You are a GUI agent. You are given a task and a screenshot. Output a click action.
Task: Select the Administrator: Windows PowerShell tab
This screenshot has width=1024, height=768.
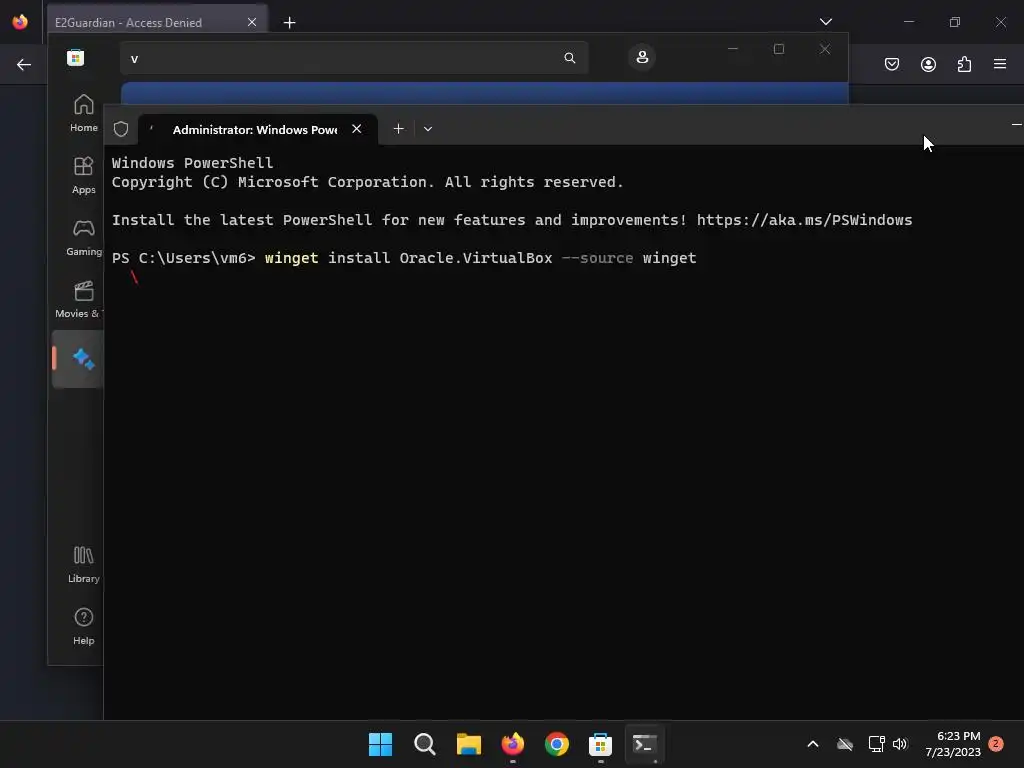click(258, 129)
